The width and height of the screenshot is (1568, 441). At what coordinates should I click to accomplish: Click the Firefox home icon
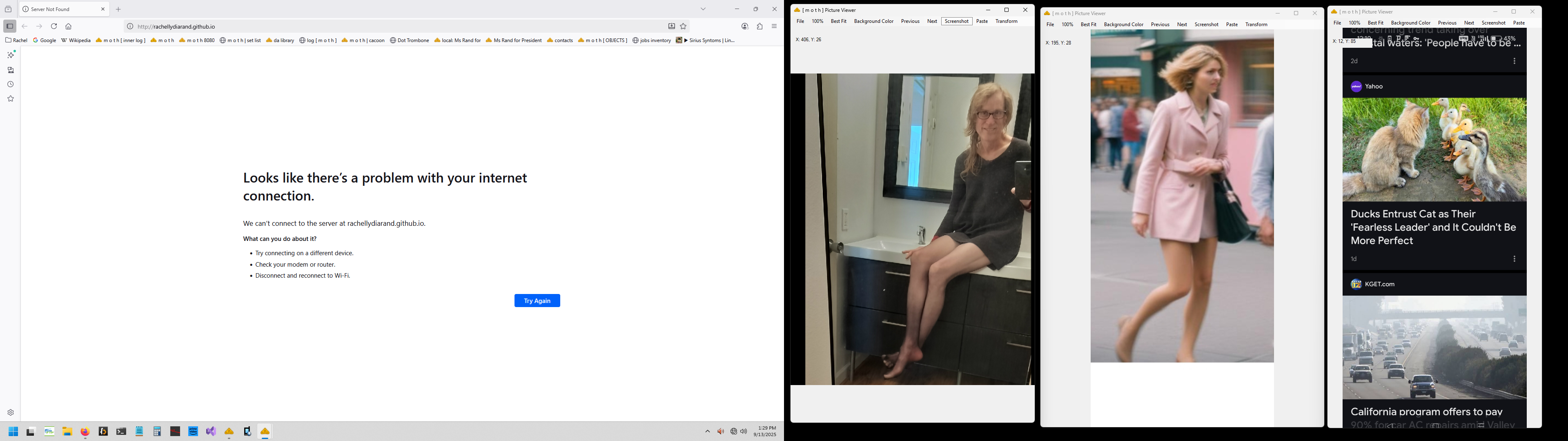(x=69, y=27)
